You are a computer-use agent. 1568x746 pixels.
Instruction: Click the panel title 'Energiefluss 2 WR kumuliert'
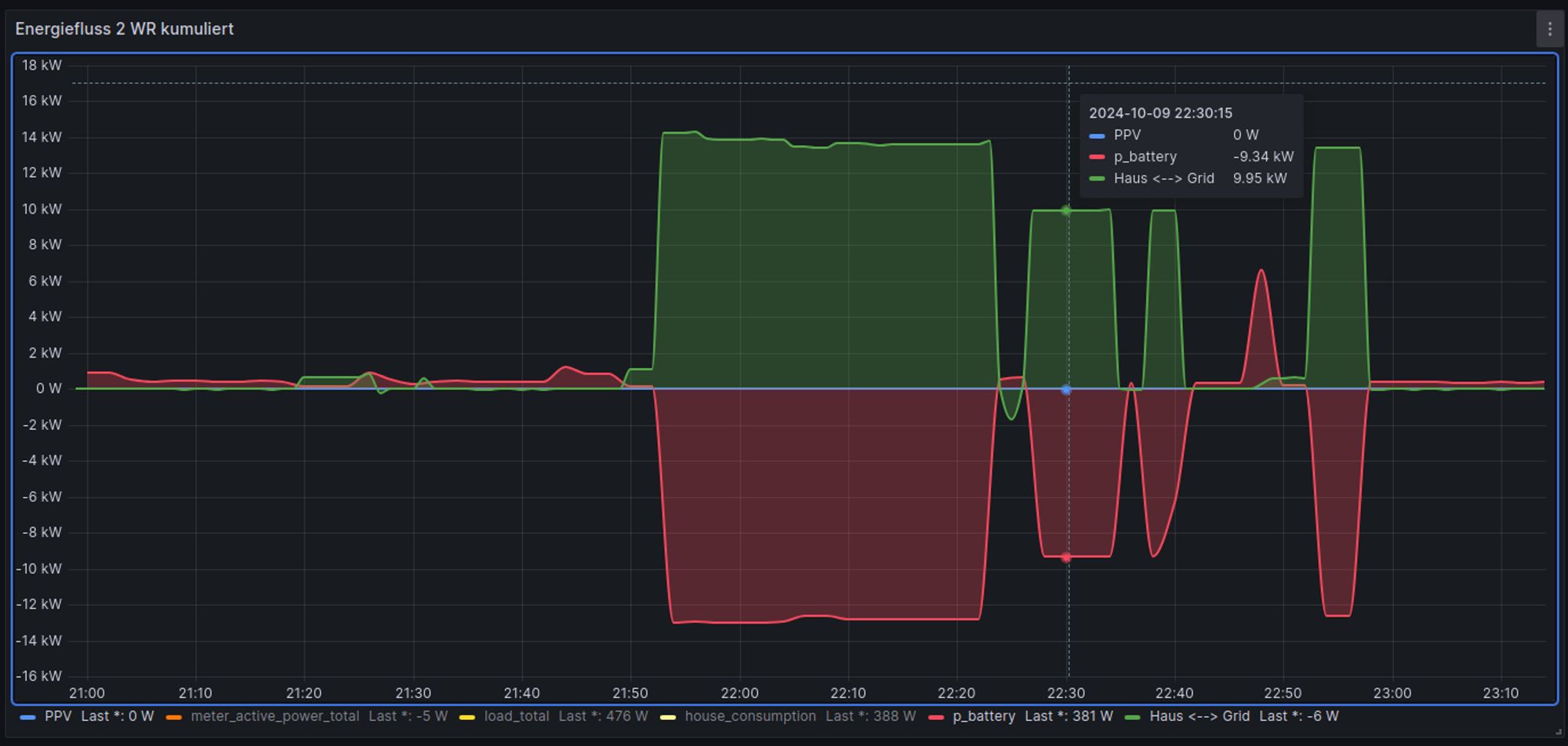[125, 29]
